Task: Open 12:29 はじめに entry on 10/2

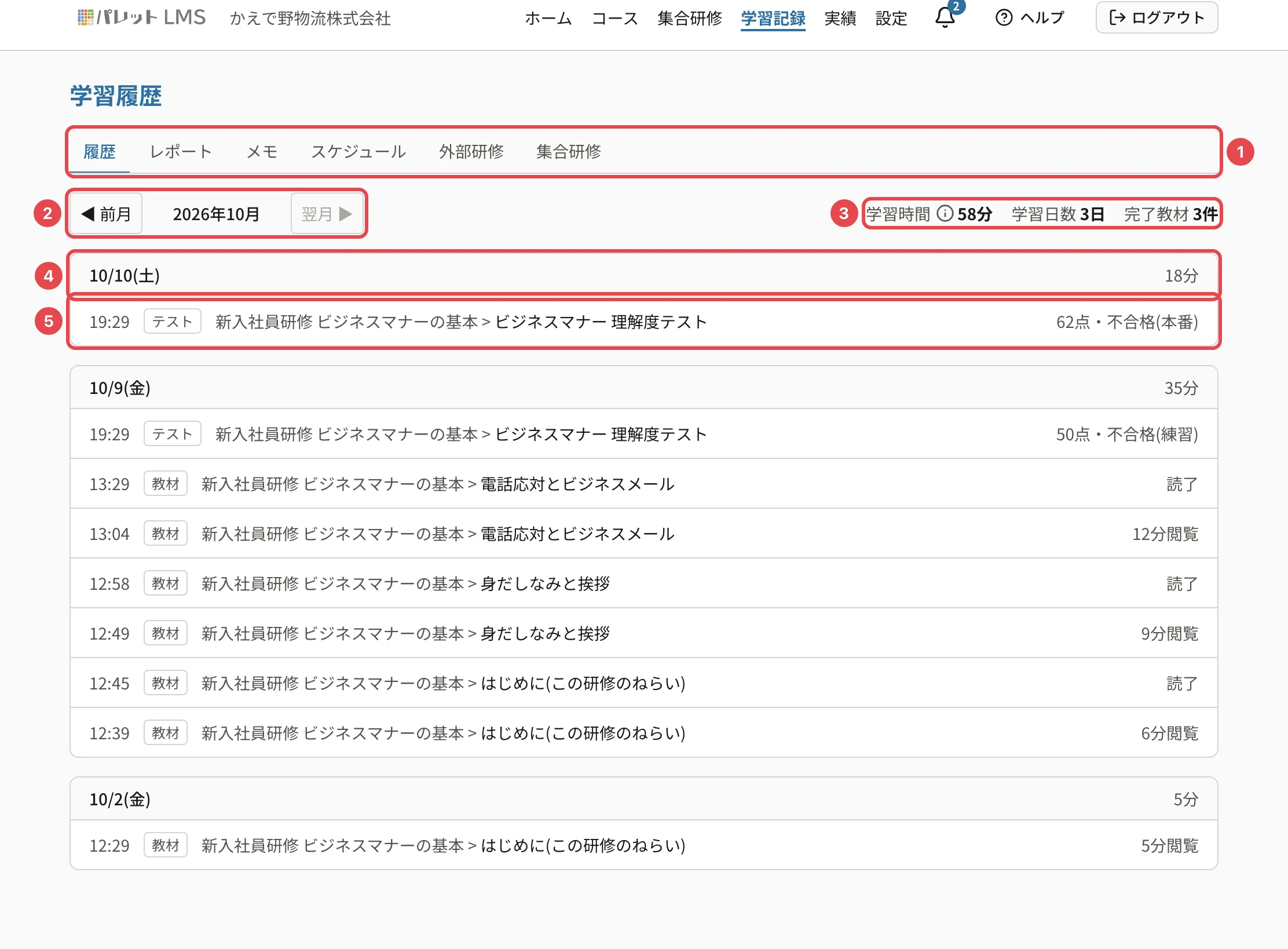Action: (x=644, y=845)
